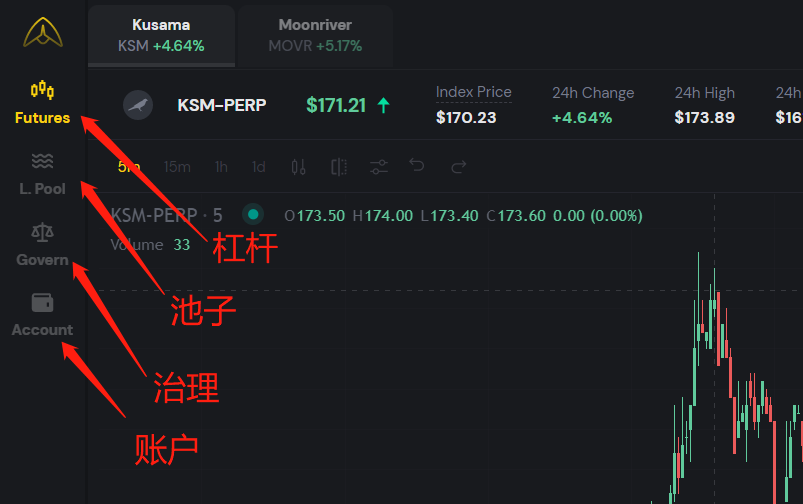Open the L. Pool waves icon
Screen dimensions: 803x504
pos(43,161)
